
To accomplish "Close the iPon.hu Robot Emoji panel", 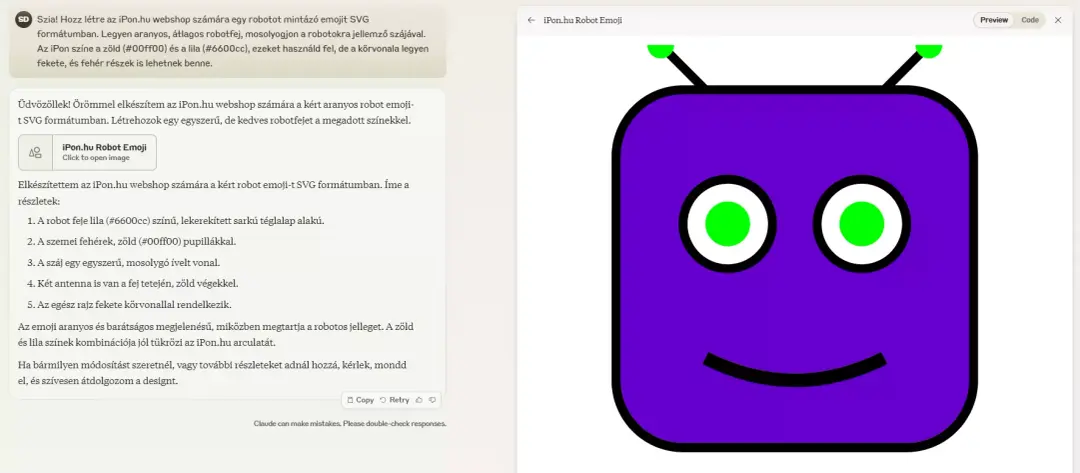I will pyautogui.click(x=1058, y=20).
